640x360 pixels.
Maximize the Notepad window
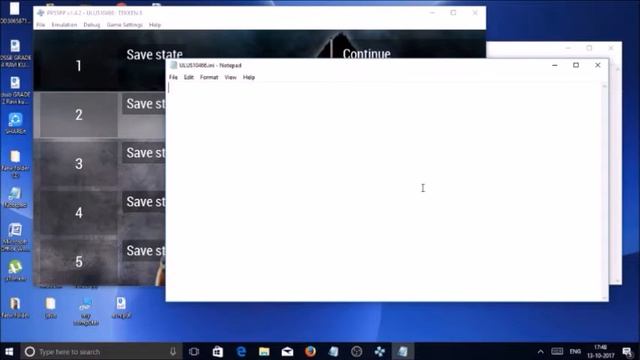pos(576,65)
